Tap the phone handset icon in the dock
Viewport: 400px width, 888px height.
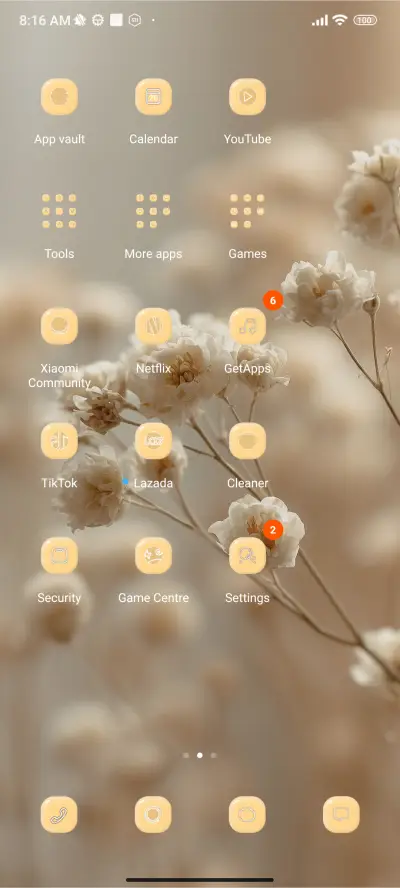click(59, 814)
